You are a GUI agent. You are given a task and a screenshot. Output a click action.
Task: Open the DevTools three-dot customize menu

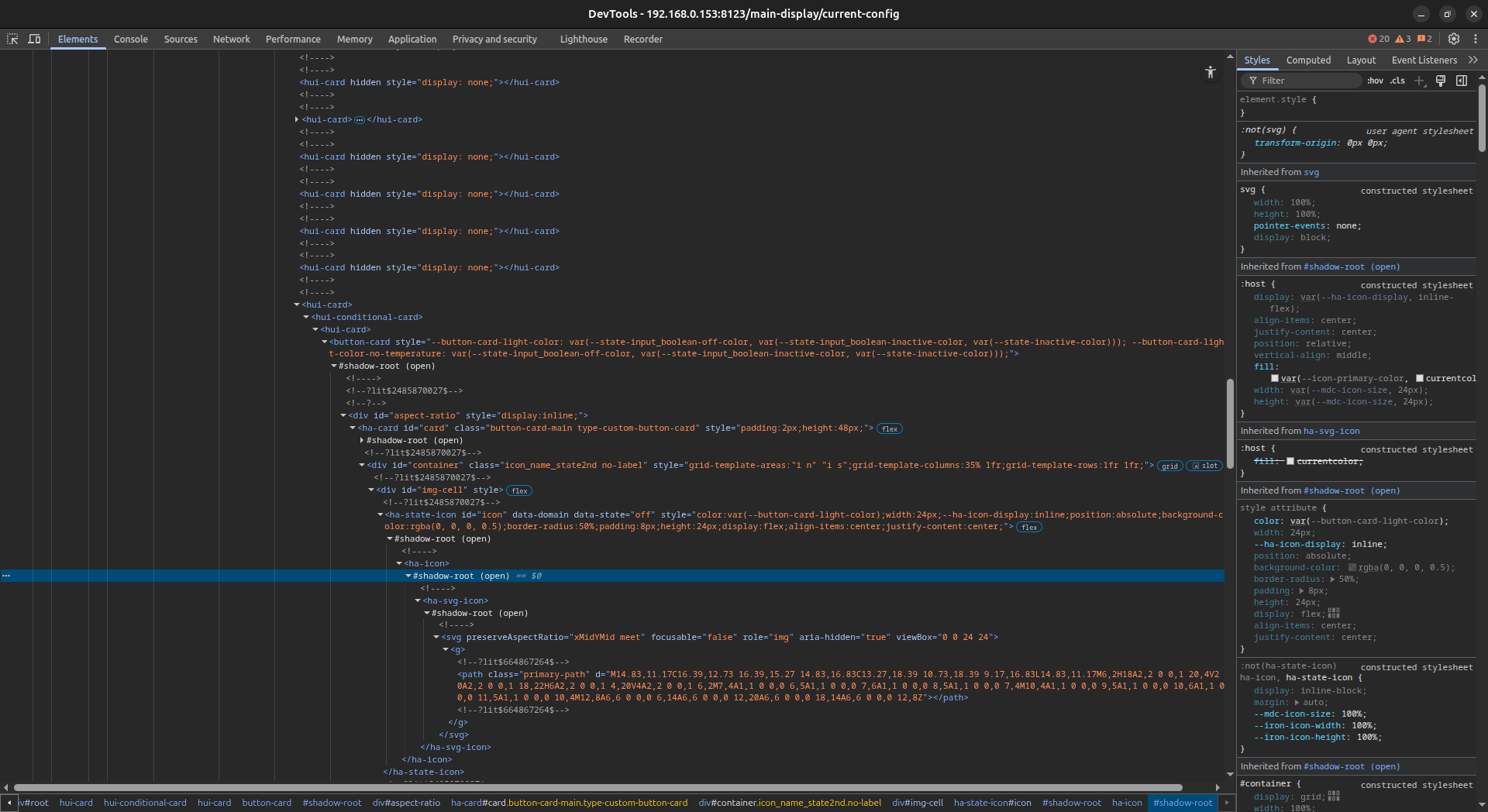click(x=1475, y=39)
